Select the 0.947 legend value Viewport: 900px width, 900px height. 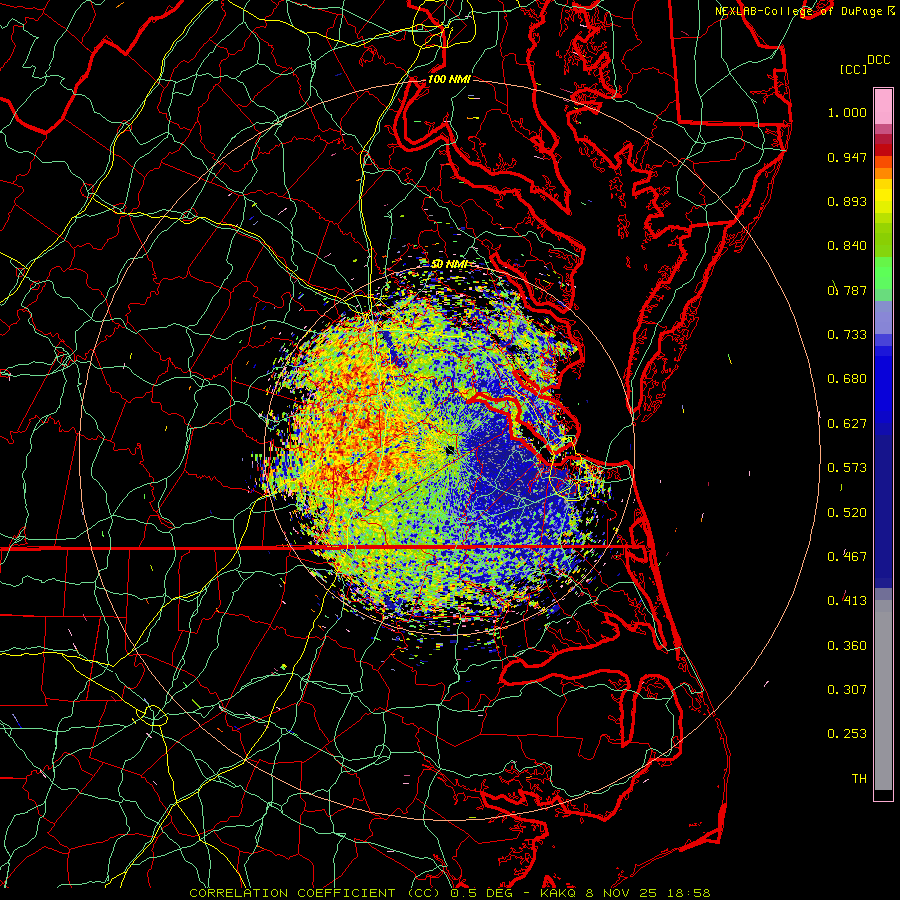[x=847, y=157]
